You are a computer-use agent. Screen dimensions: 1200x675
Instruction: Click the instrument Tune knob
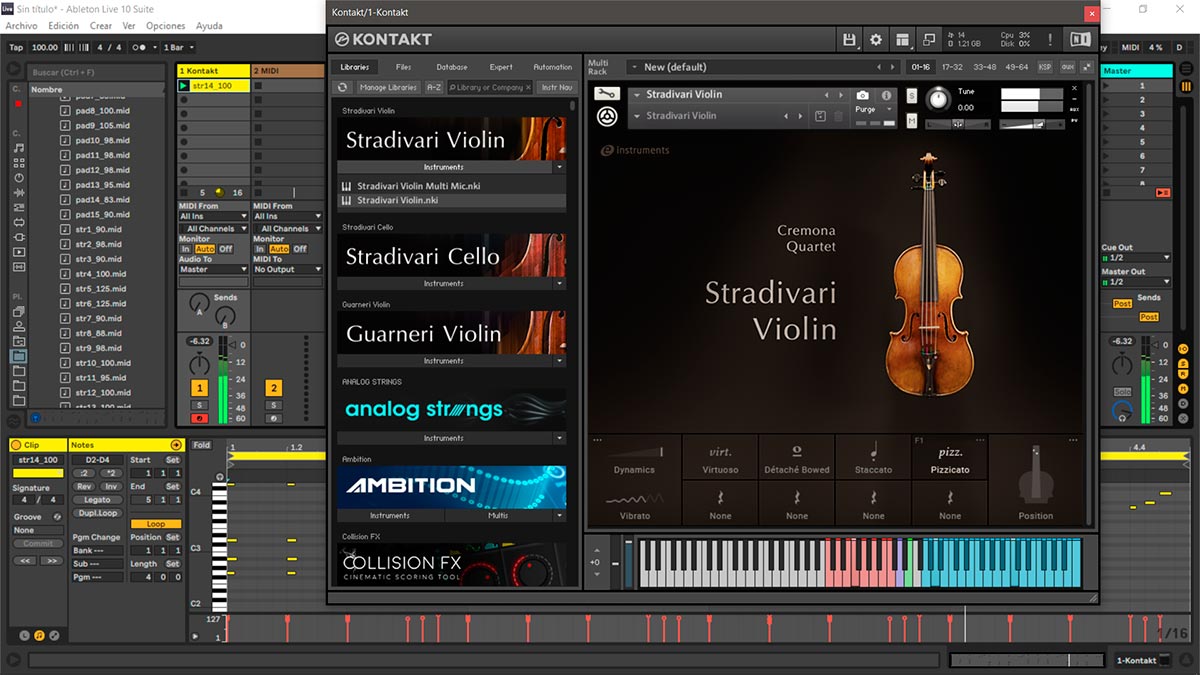(x=938, y=99)
